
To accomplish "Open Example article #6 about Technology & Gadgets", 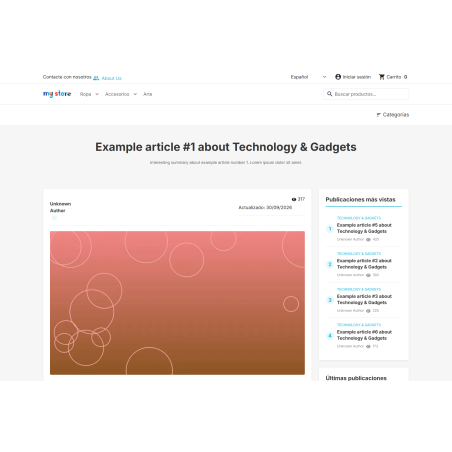I will [x=364, y=335].
